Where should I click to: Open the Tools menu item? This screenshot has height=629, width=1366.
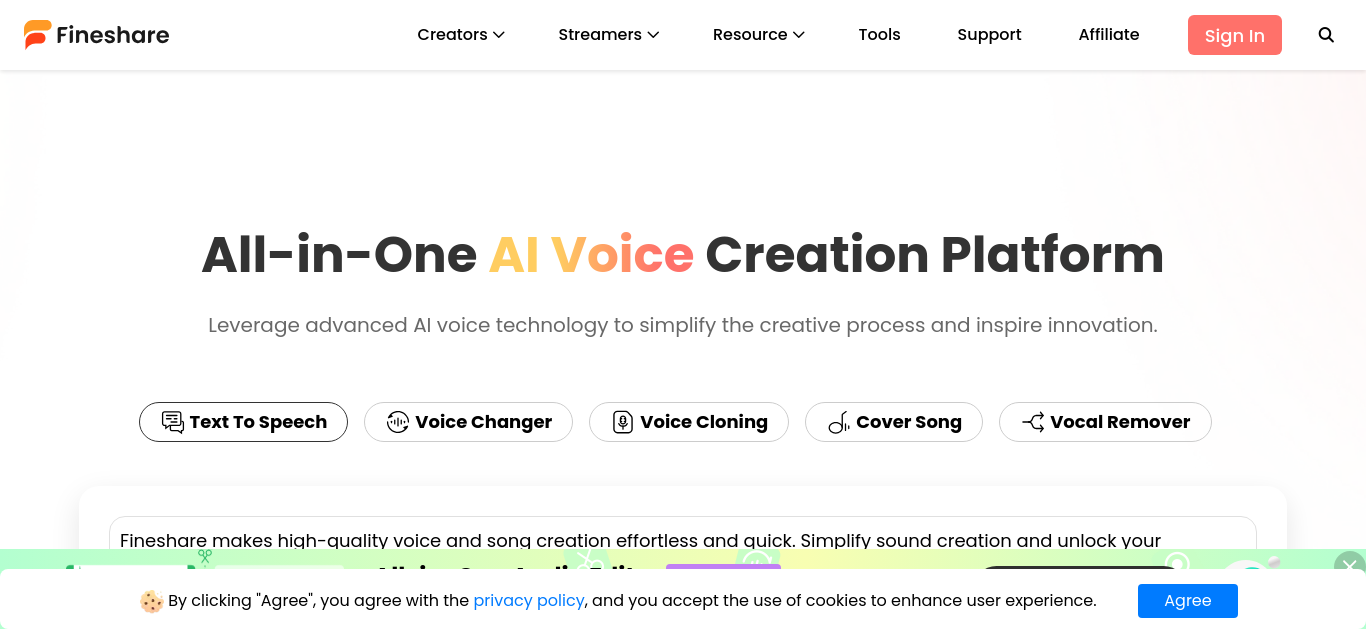pos(880,35)
